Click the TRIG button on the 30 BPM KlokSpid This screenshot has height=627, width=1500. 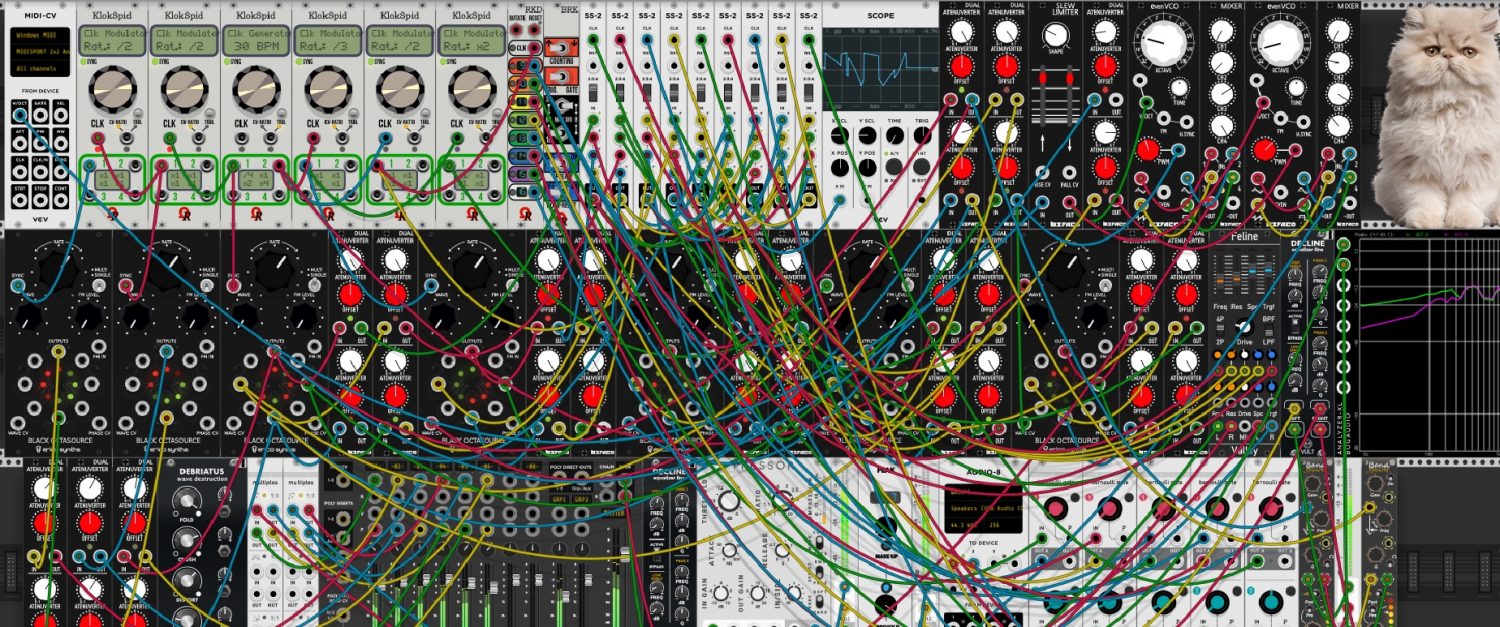[x=281, y=113]
